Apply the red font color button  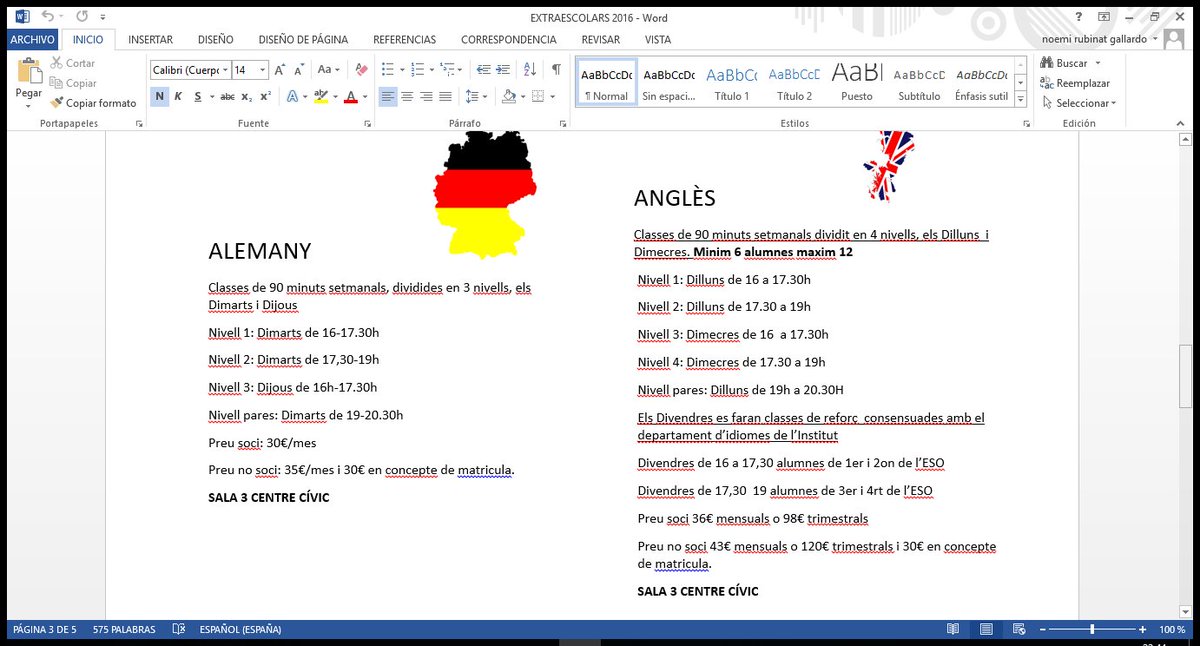click(350, 96)
